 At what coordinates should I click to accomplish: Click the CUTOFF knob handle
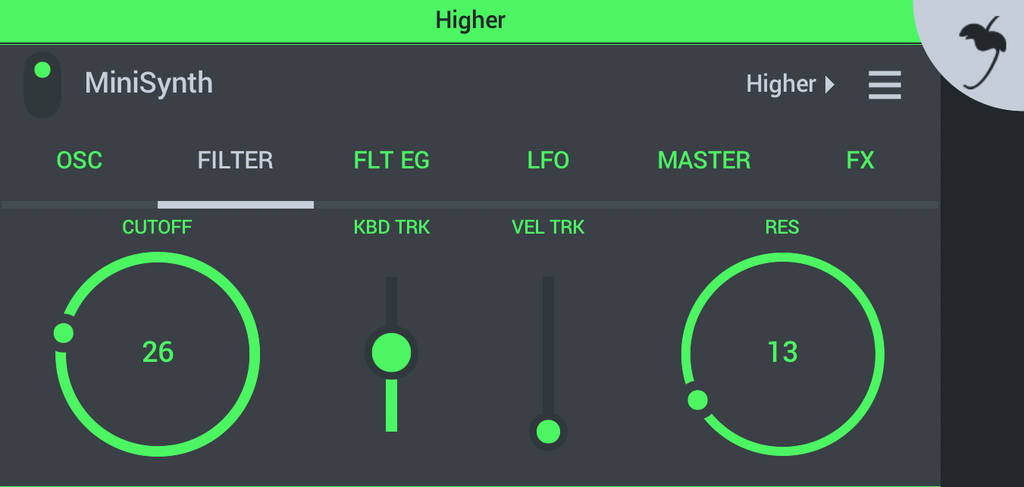(x=63, y=333)
